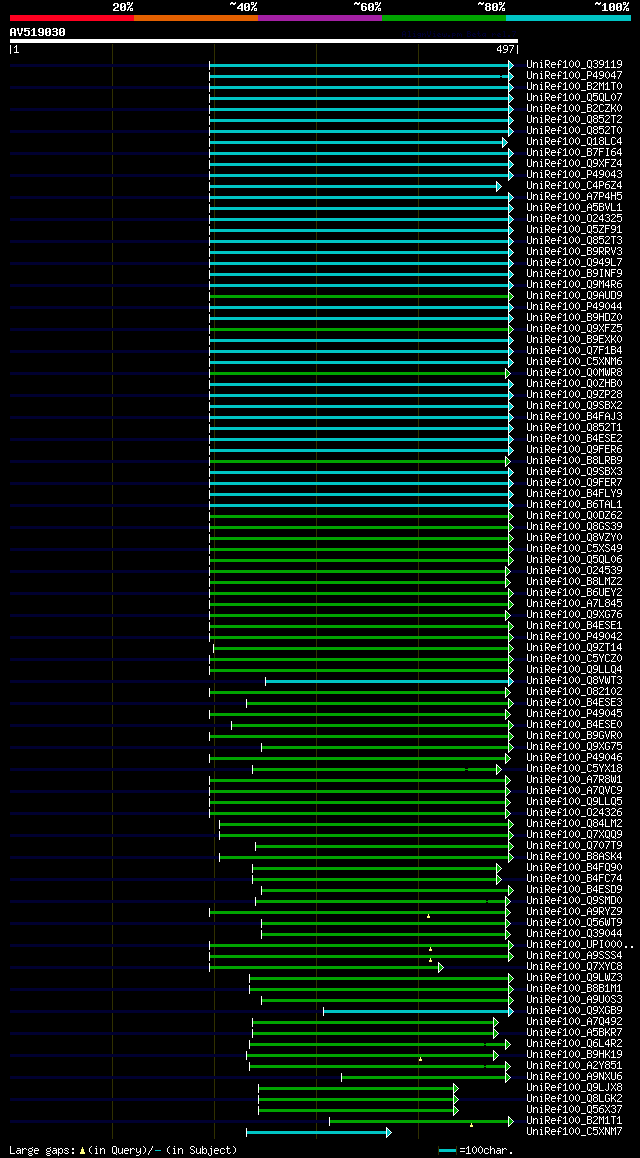
Task: Click the Large gaps legend text
Action: click(123, 1150)
